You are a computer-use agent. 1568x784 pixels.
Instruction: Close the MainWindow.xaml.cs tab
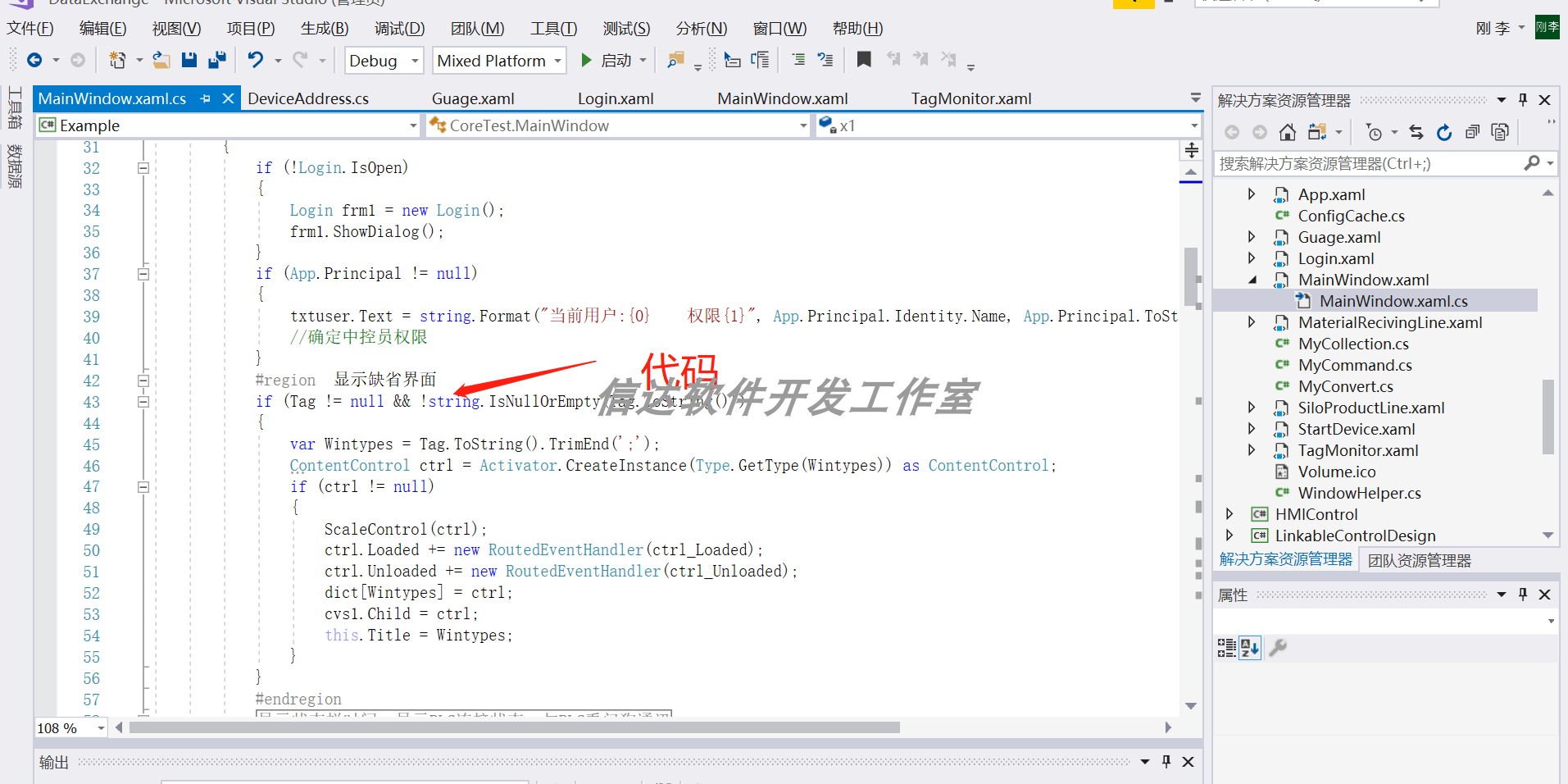(x=229, y=98)
